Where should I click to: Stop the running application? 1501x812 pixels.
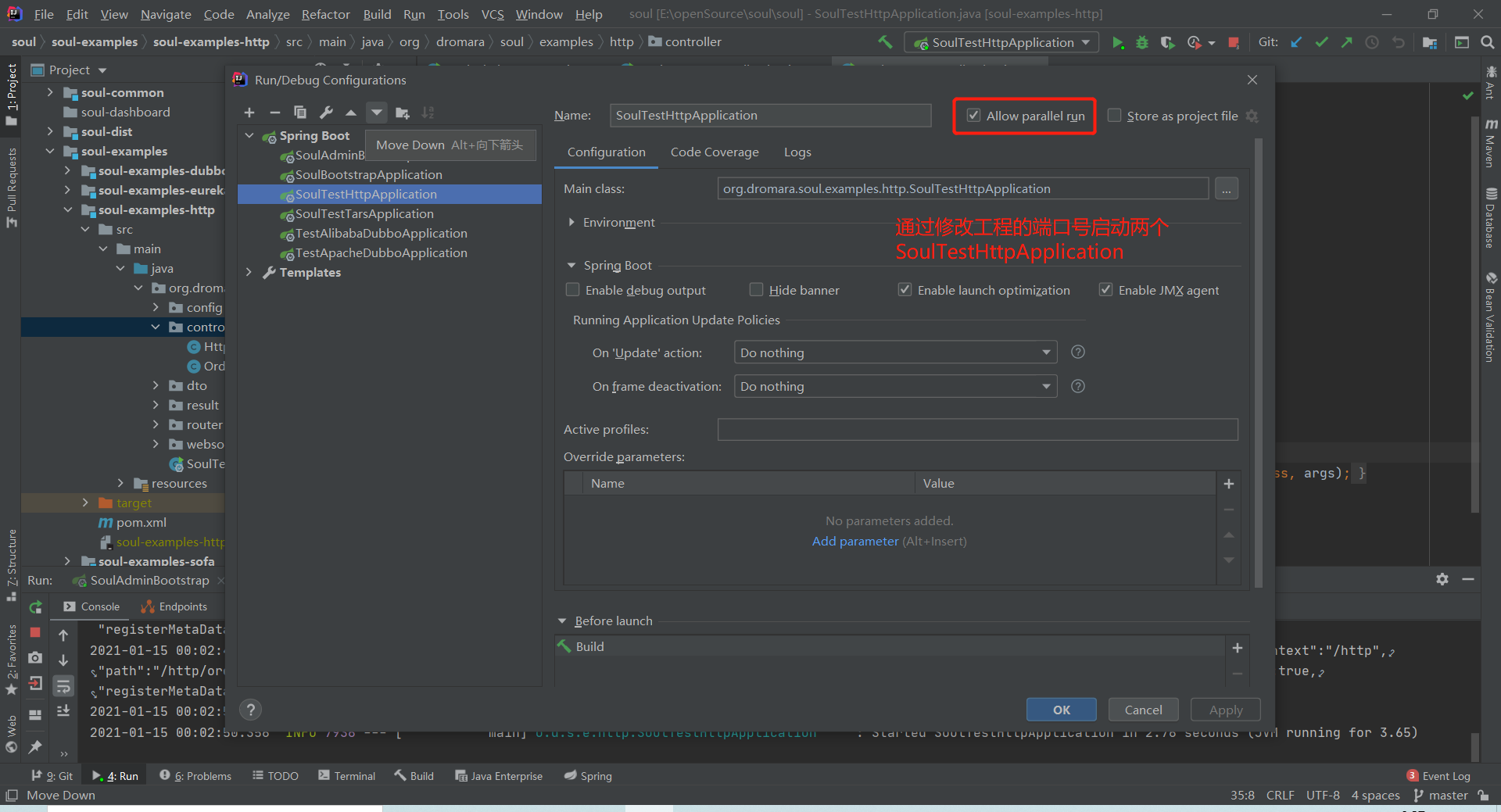pos(1234,42)
